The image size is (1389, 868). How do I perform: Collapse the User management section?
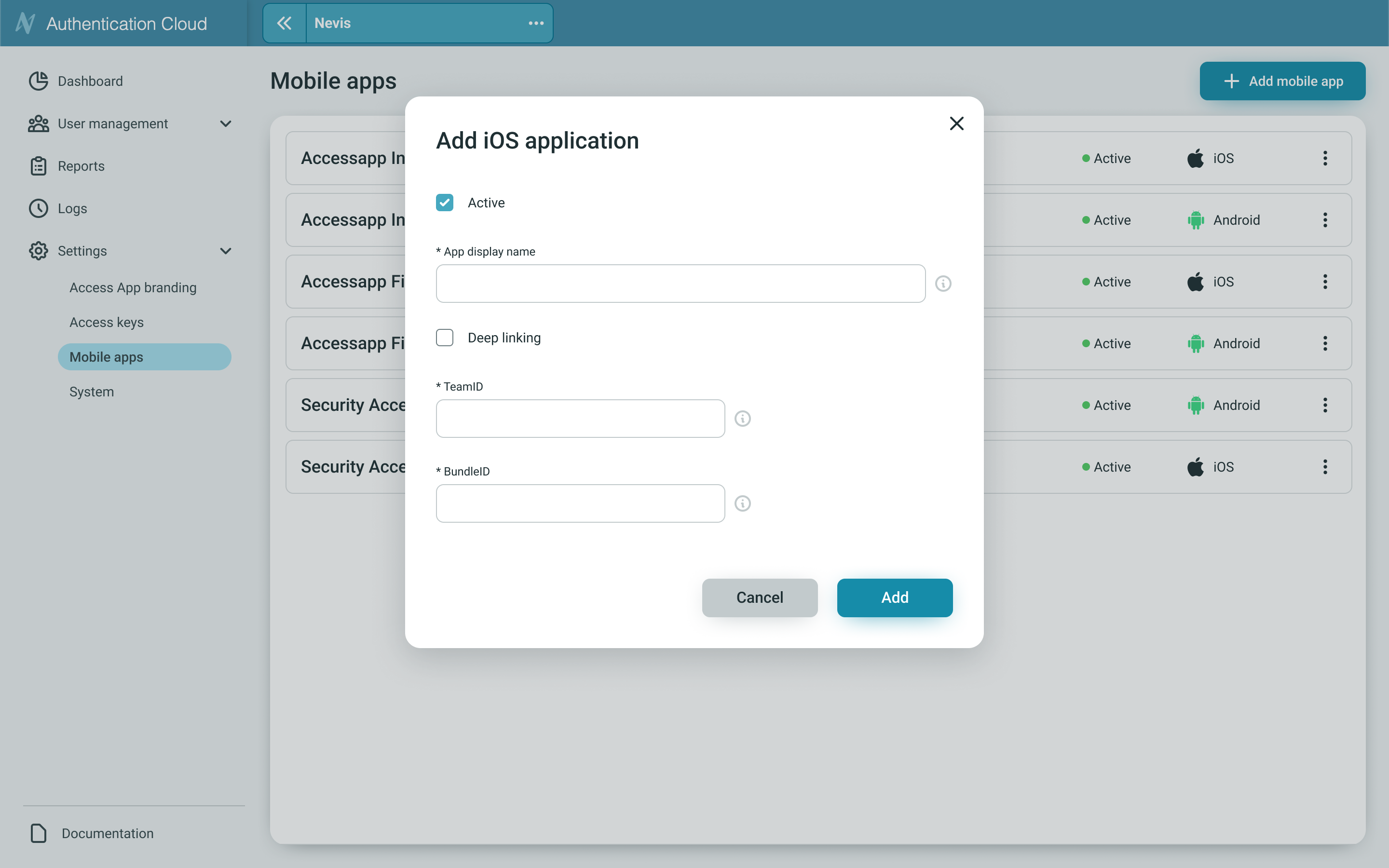(226, 123)
